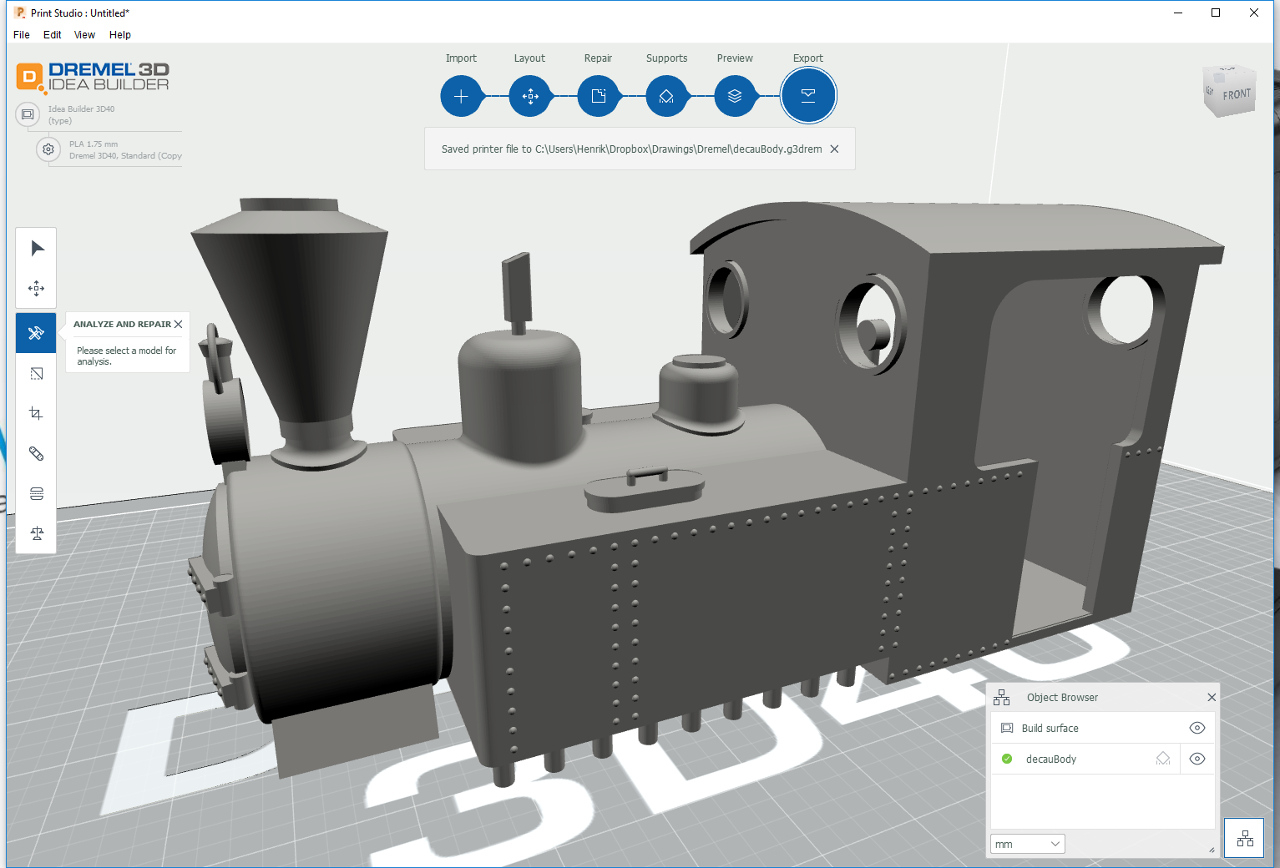Click the Object Browser title text
Screen dimensions: 1280x868
[1062, 697]
